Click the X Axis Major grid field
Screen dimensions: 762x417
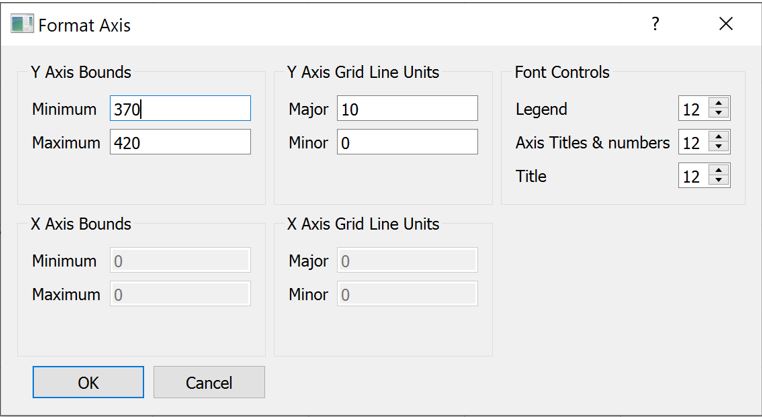tap(407, 261)
